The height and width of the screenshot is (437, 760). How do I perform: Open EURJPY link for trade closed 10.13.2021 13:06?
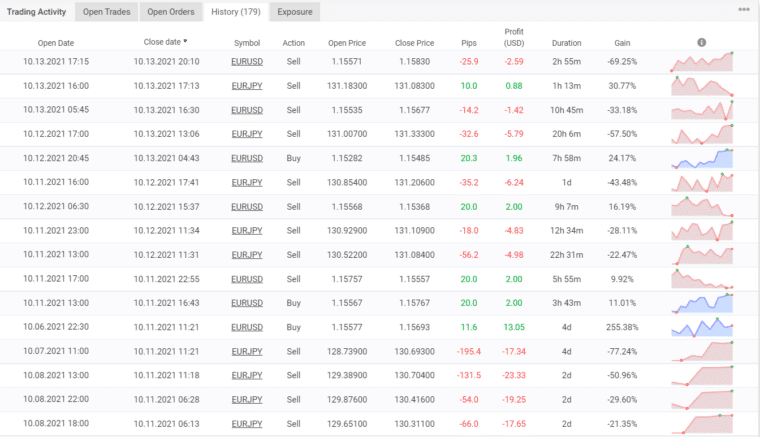(x=247, y=134)
